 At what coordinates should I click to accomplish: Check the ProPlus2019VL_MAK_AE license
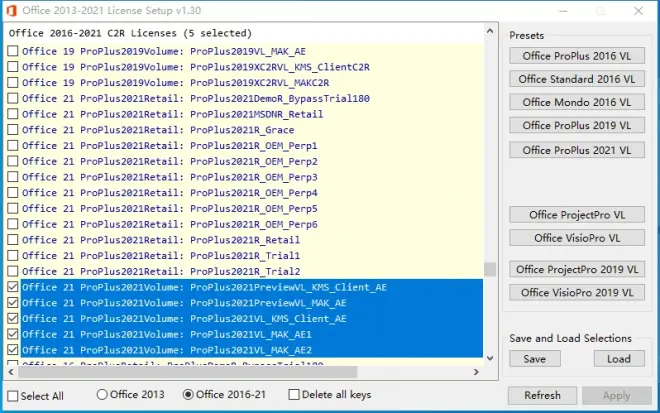13,51
